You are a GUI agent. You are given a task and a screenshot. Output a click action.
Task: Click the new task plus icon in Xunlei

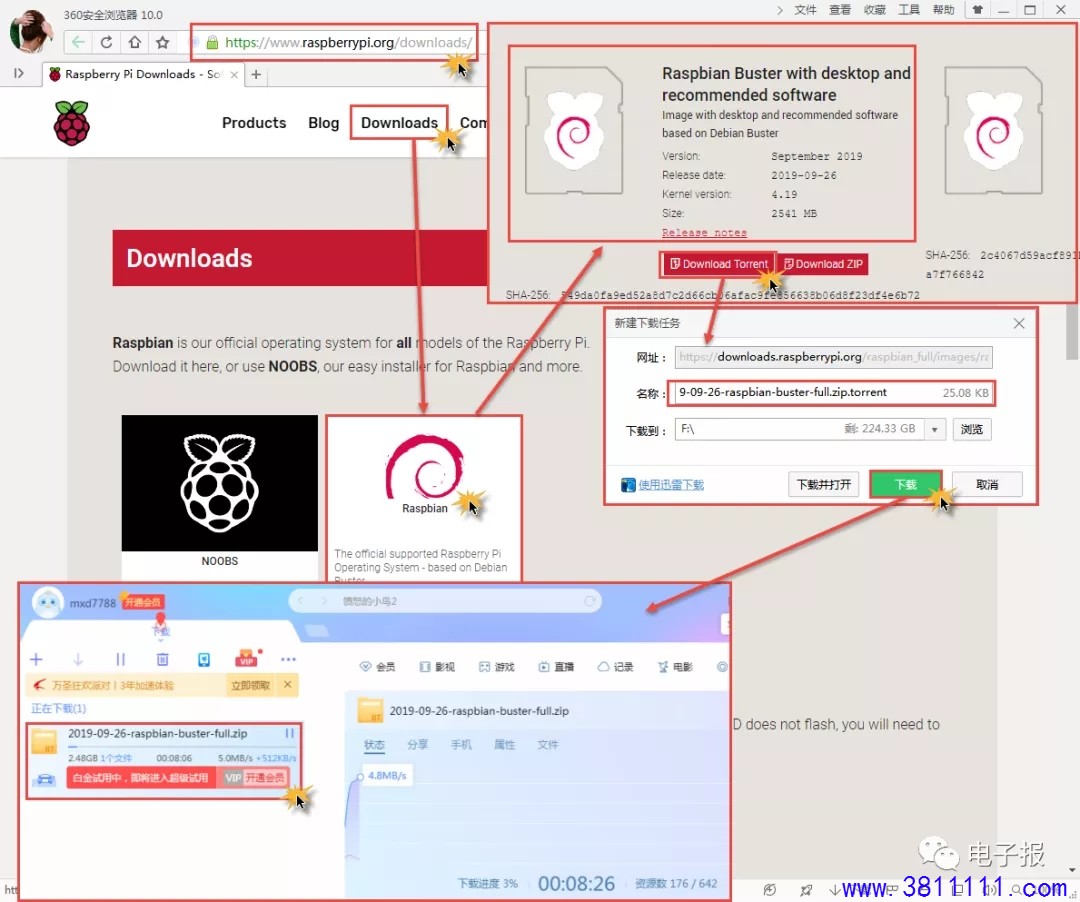coord(37,660)
